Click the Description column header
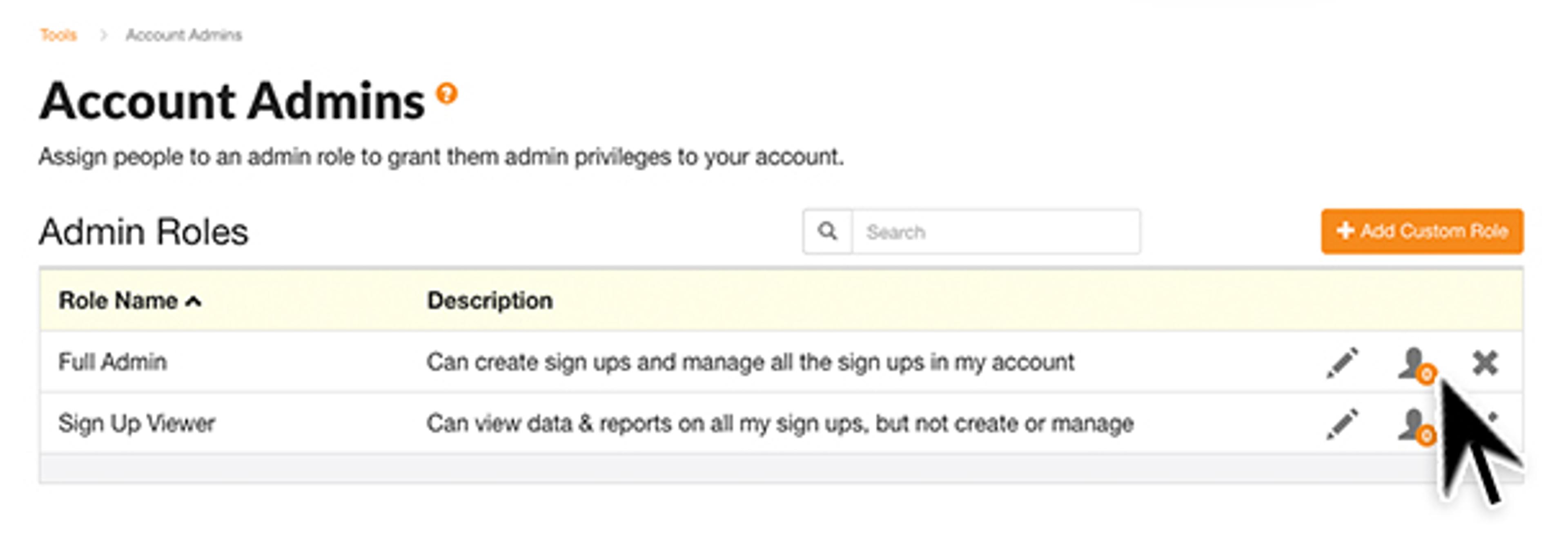Image resolution: width=1568 pixels, height=535 pixels. coord(490,300)
